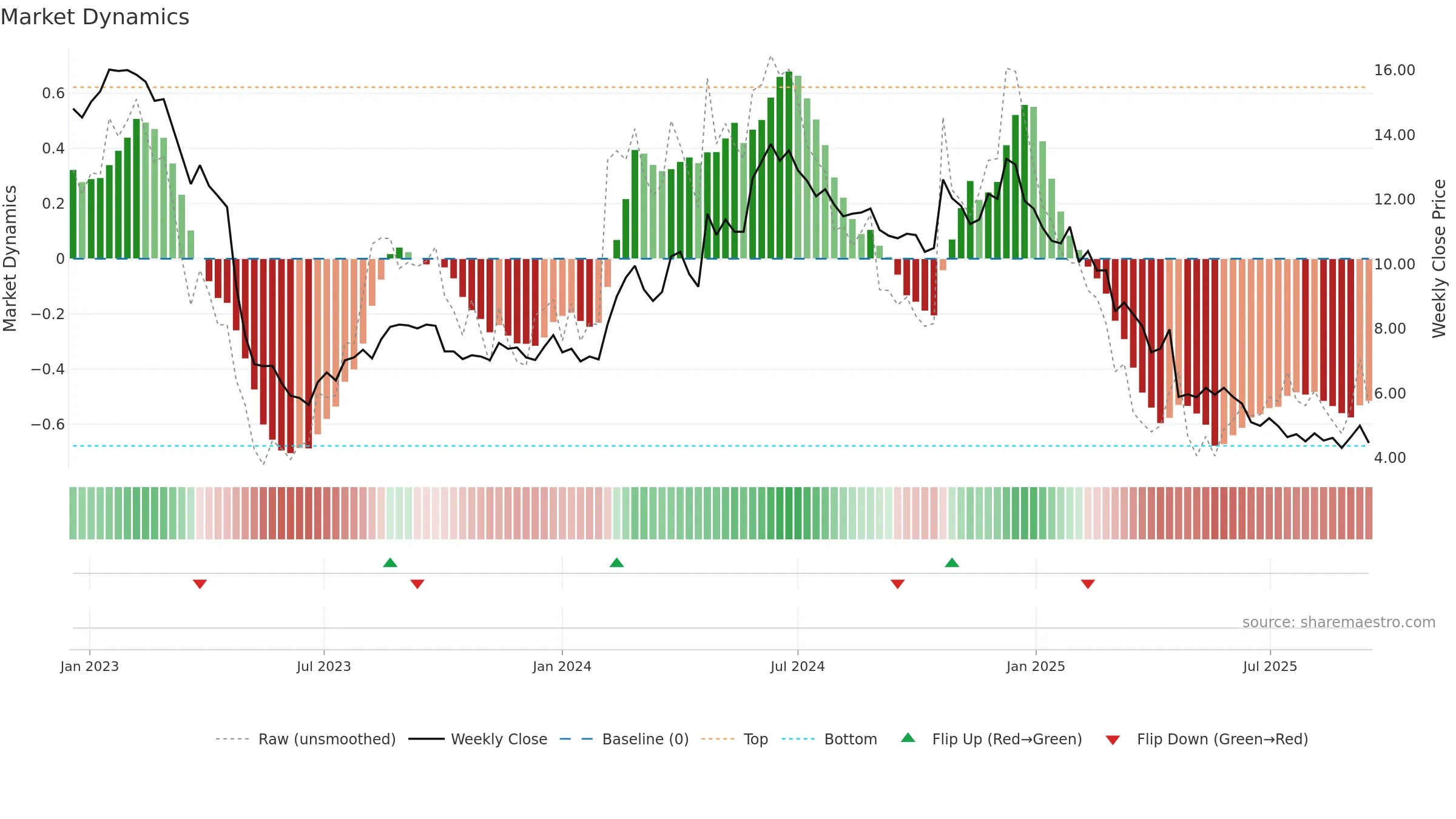The width and height of the screenshot is (1456, 819).
Task: Click the −0.6 left axis value
Action: [48, 424]
